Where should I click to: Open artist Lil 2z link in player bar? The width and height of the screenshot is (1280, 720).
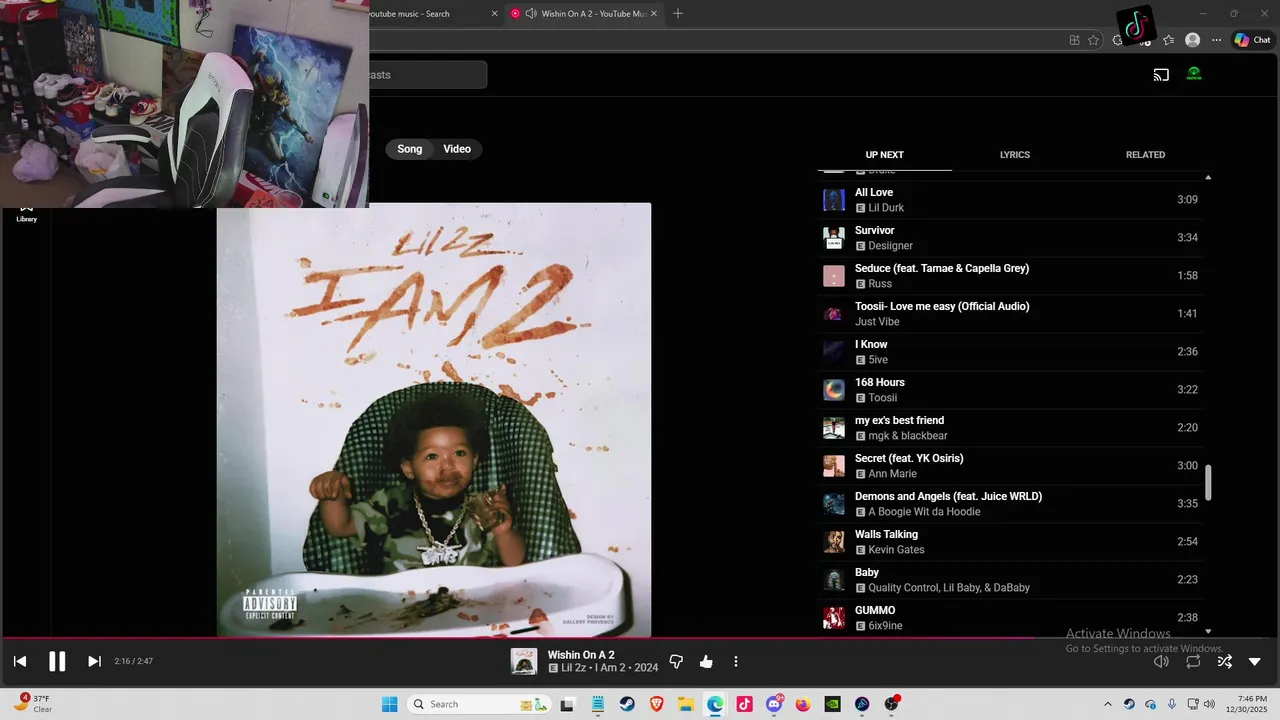(x=574, y=668)
